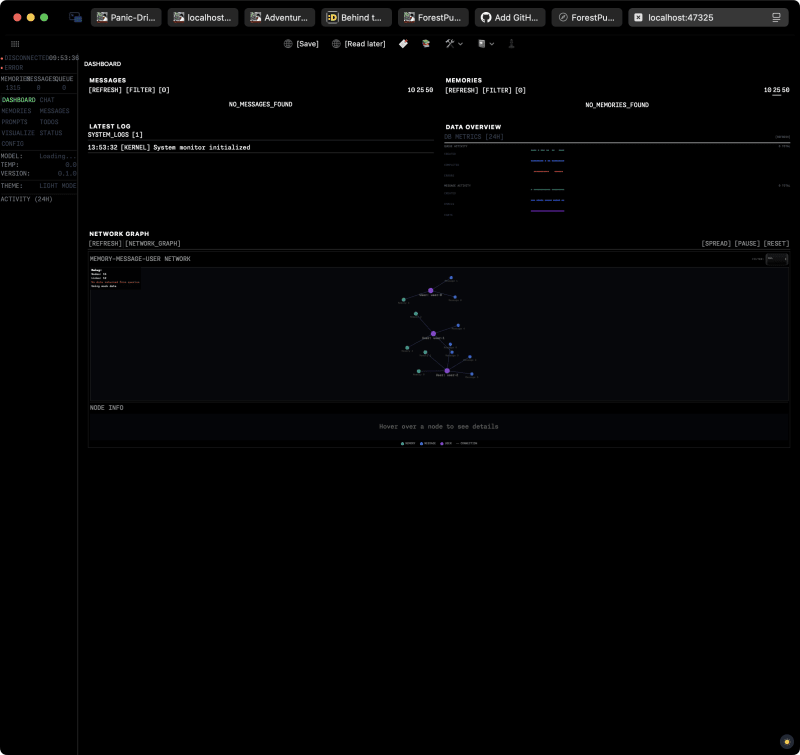Select the wrench tools icon in the toolbar
The image size is (800, 755).
click(x=447, y=43)
